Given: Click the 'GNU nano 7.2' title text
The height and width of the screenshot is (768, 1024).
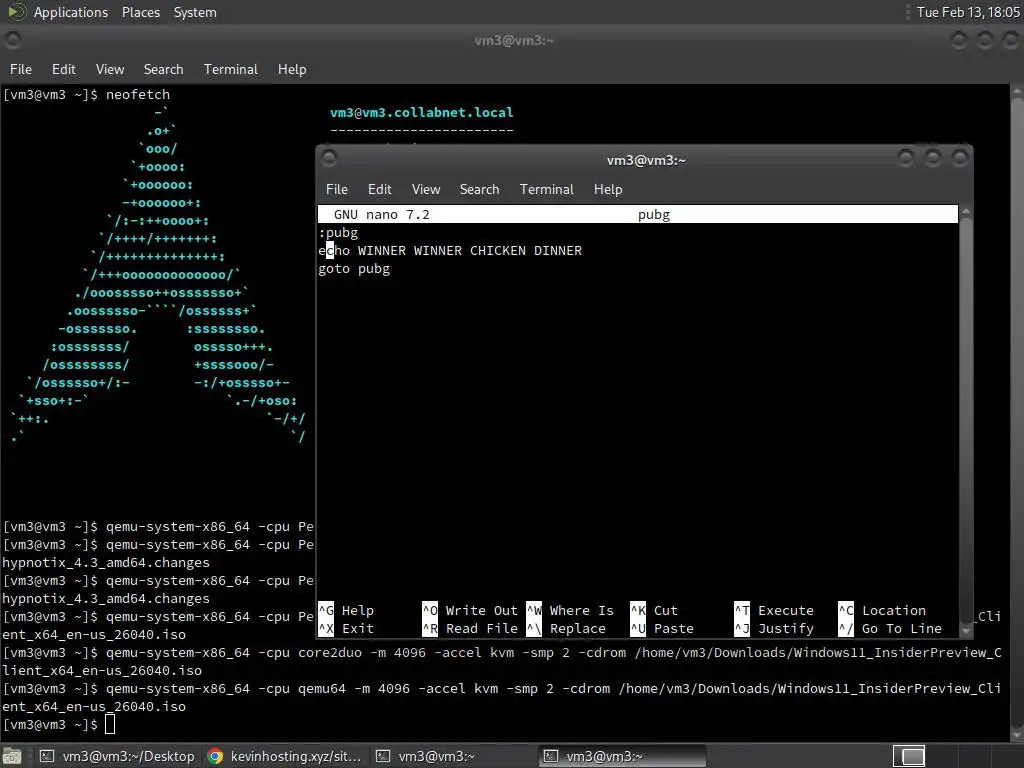Looking at the screenshot, I should coord(381,215).
